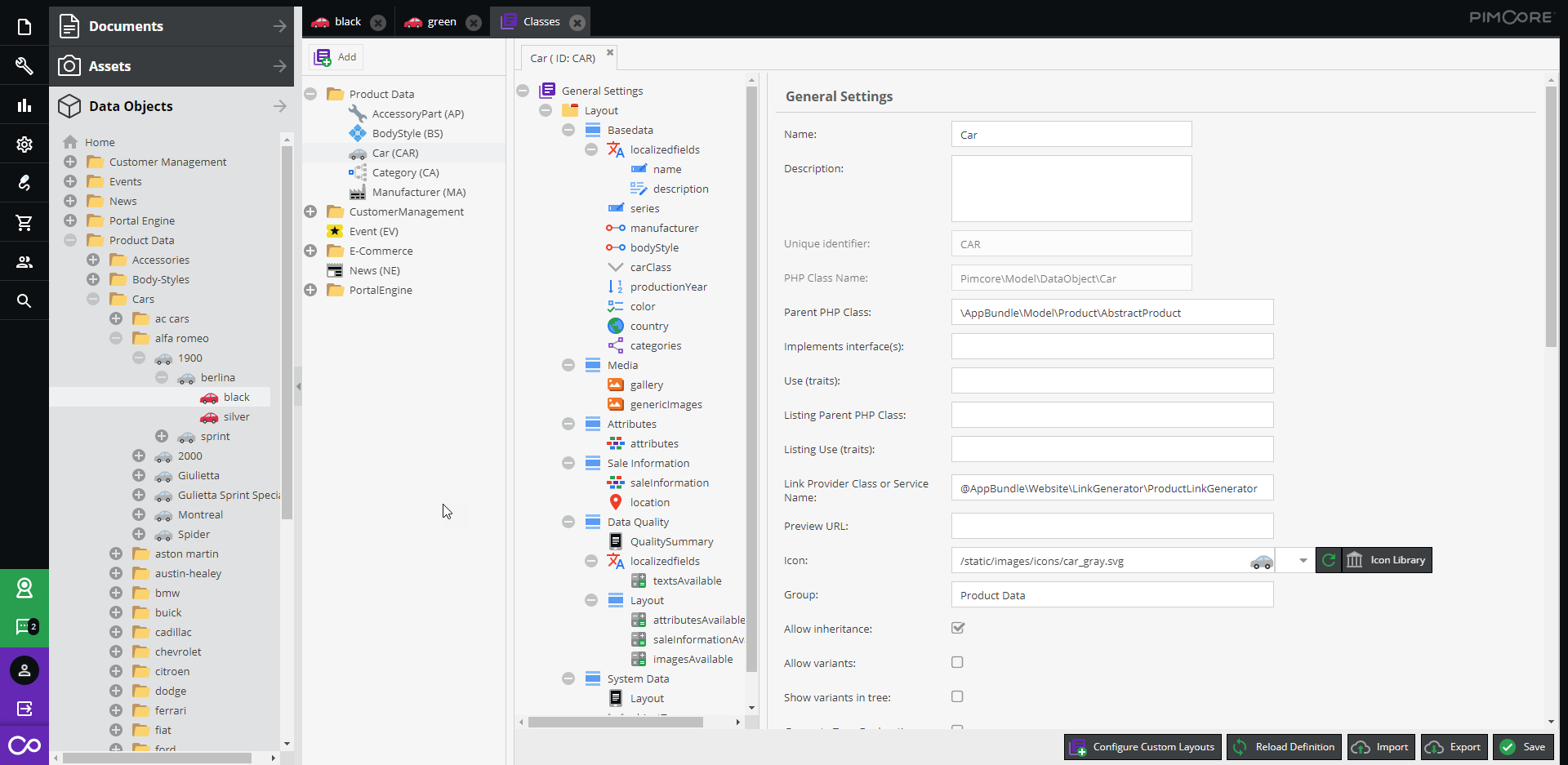
Task: Open notifications chat icon with badge
Action: pyautogui.click(x=24, y=627)
